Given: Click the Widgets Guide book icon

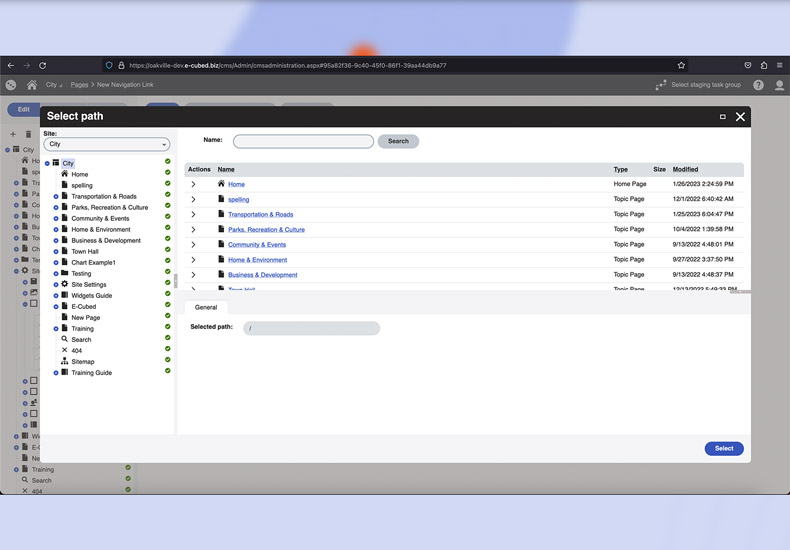Looking at the screenshot, I should point(64,296).
